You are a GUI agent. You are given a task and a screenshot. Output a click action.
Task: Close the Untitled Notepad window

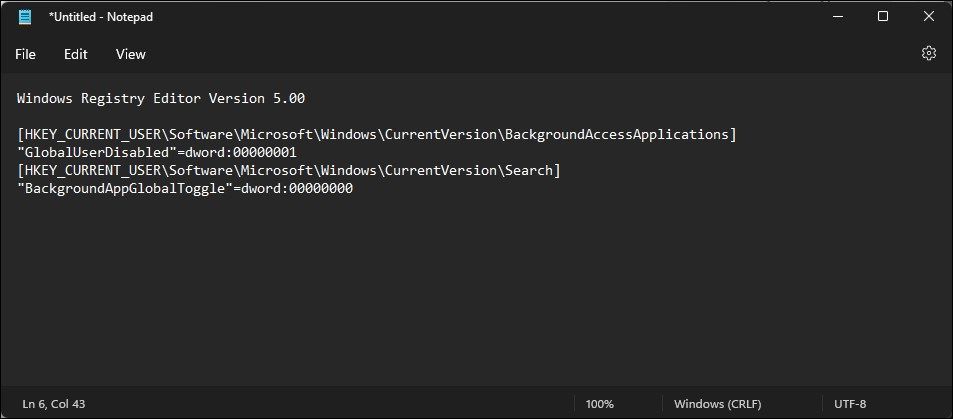click(x=929, y=17)
